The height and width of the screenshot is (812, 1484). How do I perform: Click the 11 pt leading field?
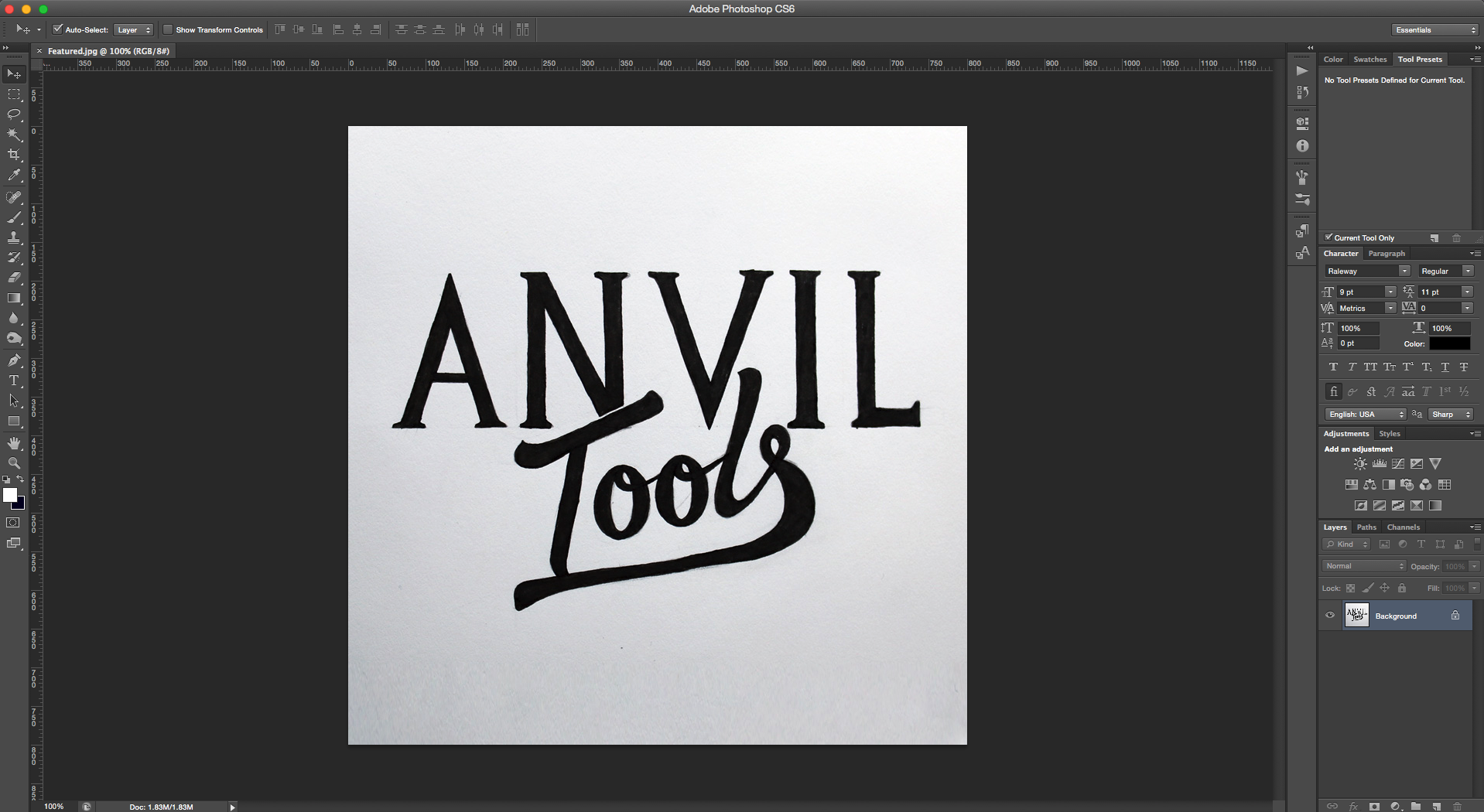[x=1438, y=292]
